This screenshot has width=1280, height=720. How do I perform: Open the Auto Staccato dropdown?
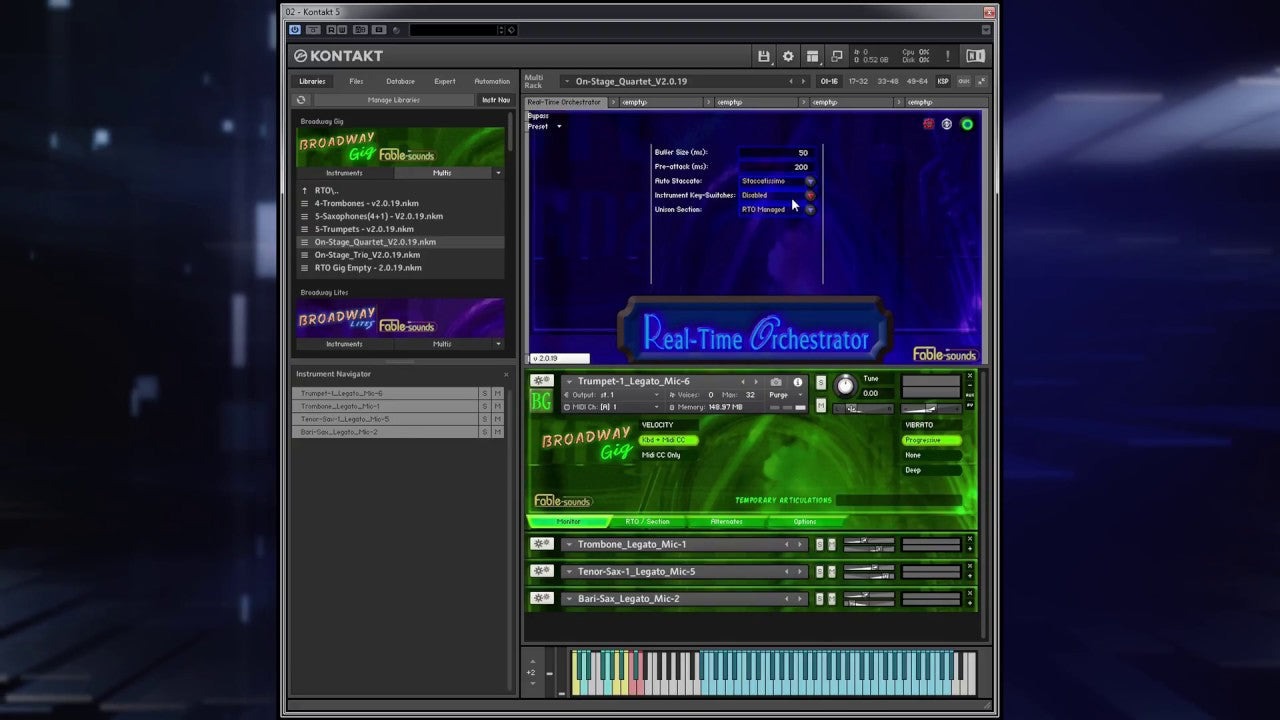(809, 181)
